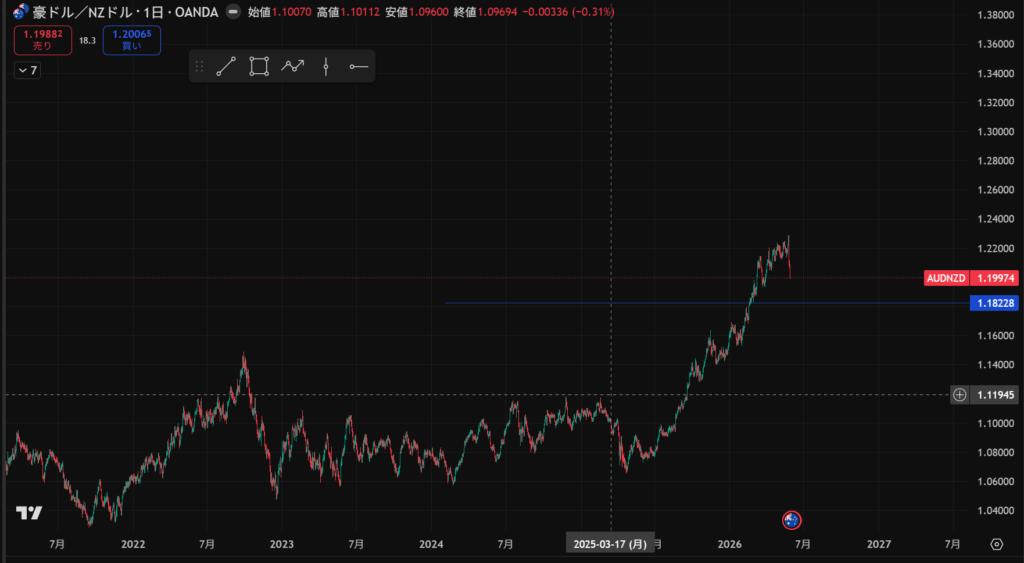Click the spread value 18.3
Viewport: 1024px width, 563px height.
click(88, 40)
